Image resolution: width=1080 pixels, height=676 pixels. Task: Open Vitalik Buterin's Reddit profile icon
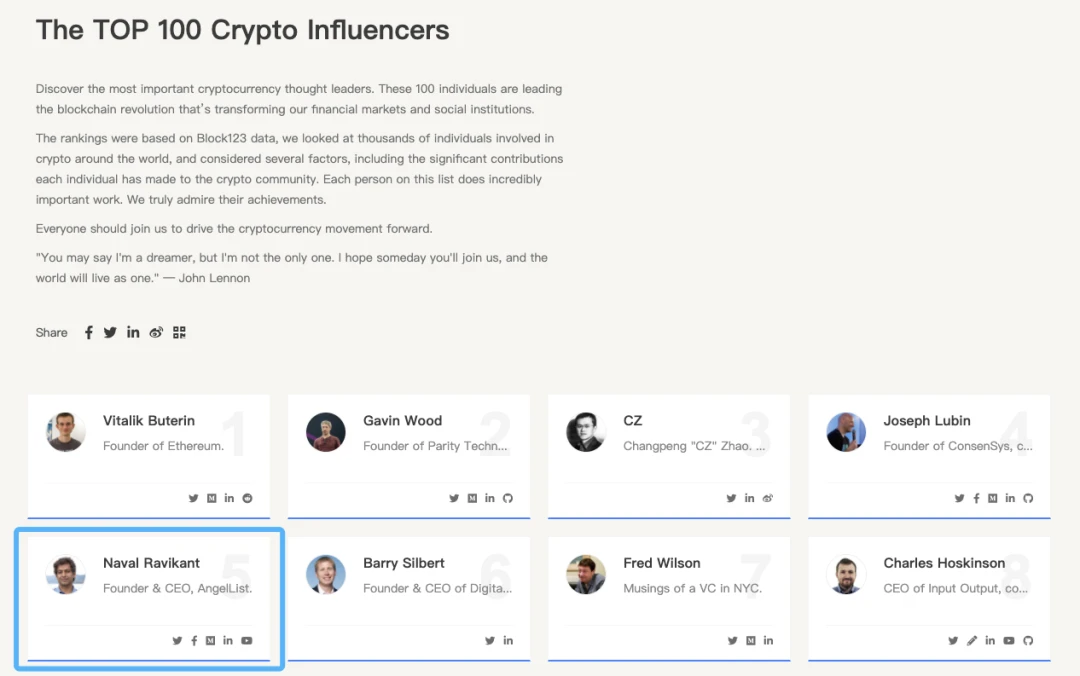point(247,498)
